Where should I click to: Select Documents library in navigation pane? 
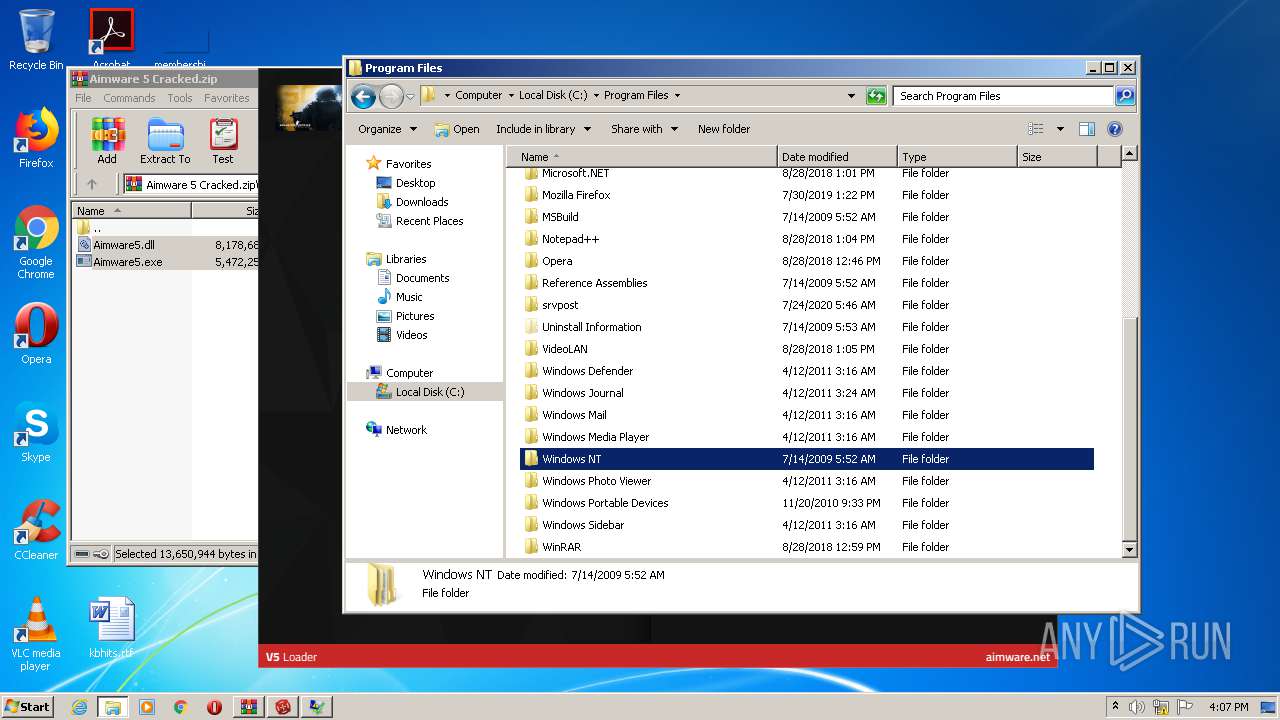tap(413, 278)
